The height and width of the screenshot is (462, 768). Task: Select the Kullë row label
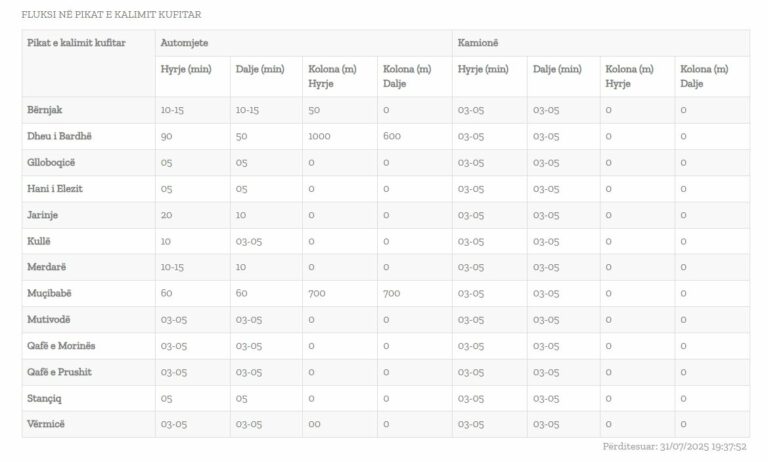(39, 240)
